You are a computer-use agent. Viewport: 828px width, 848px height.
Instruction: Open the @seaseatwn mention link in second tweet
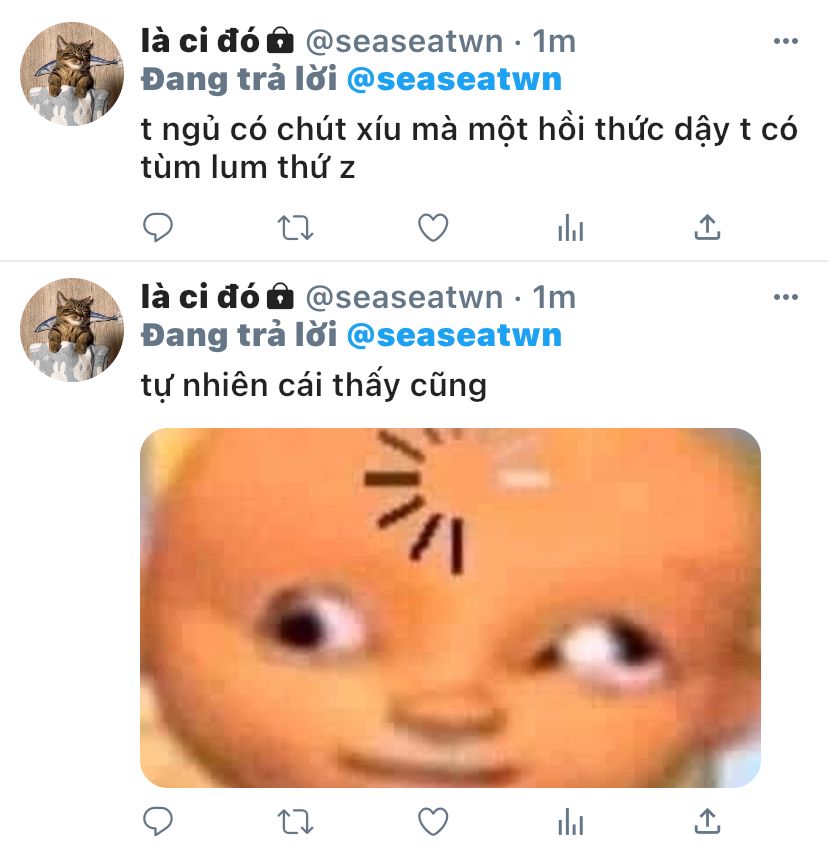tap(454, 336)
